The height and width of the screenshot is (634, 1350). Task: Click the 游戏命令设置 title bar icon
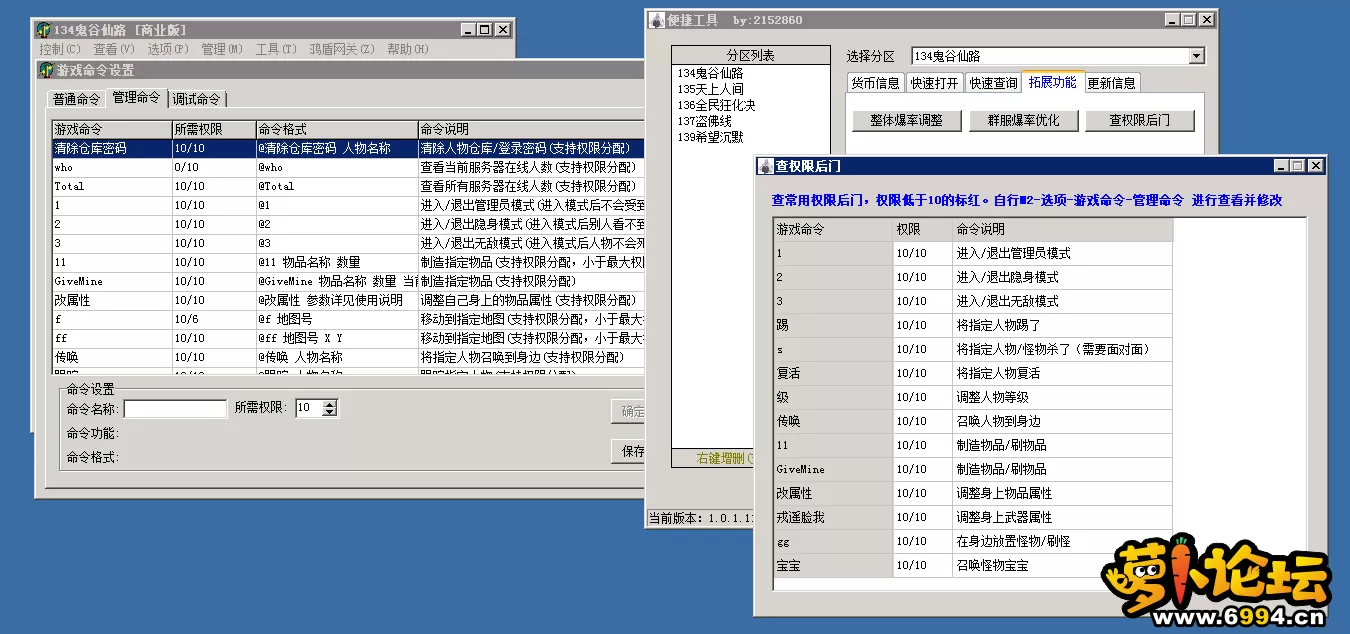coord(46,70)
